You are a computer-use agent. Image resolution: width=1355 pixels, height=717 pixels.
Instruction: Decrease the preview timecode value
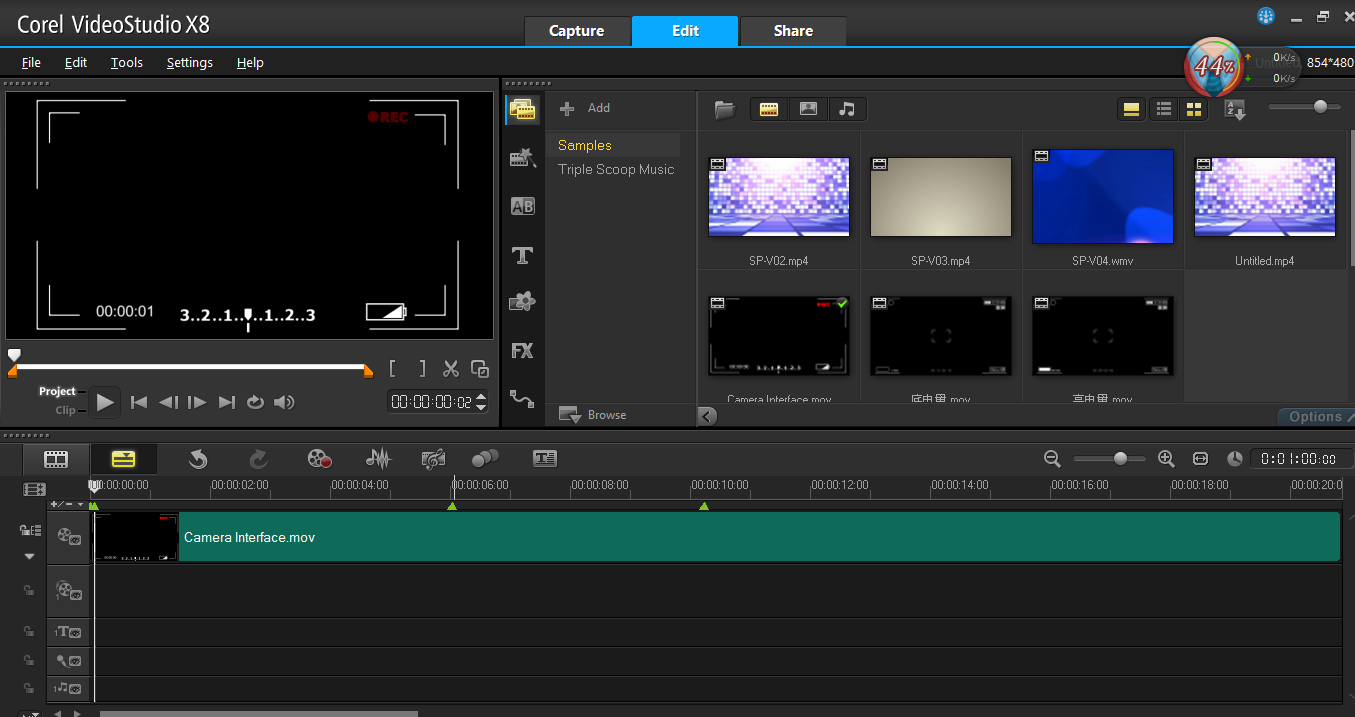click(x=481, y=407)
